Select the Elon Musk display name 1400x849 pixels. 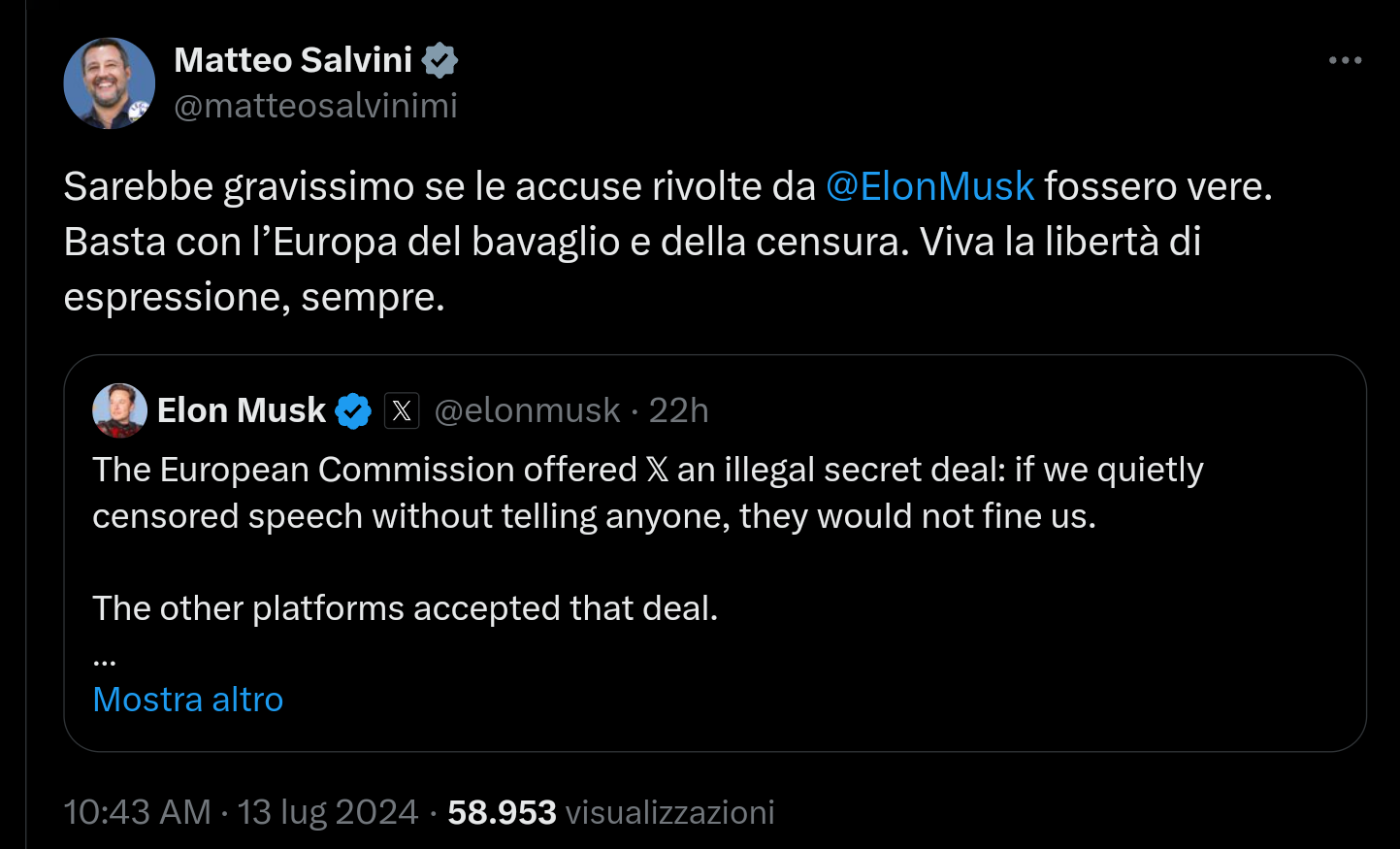point(241,409)
